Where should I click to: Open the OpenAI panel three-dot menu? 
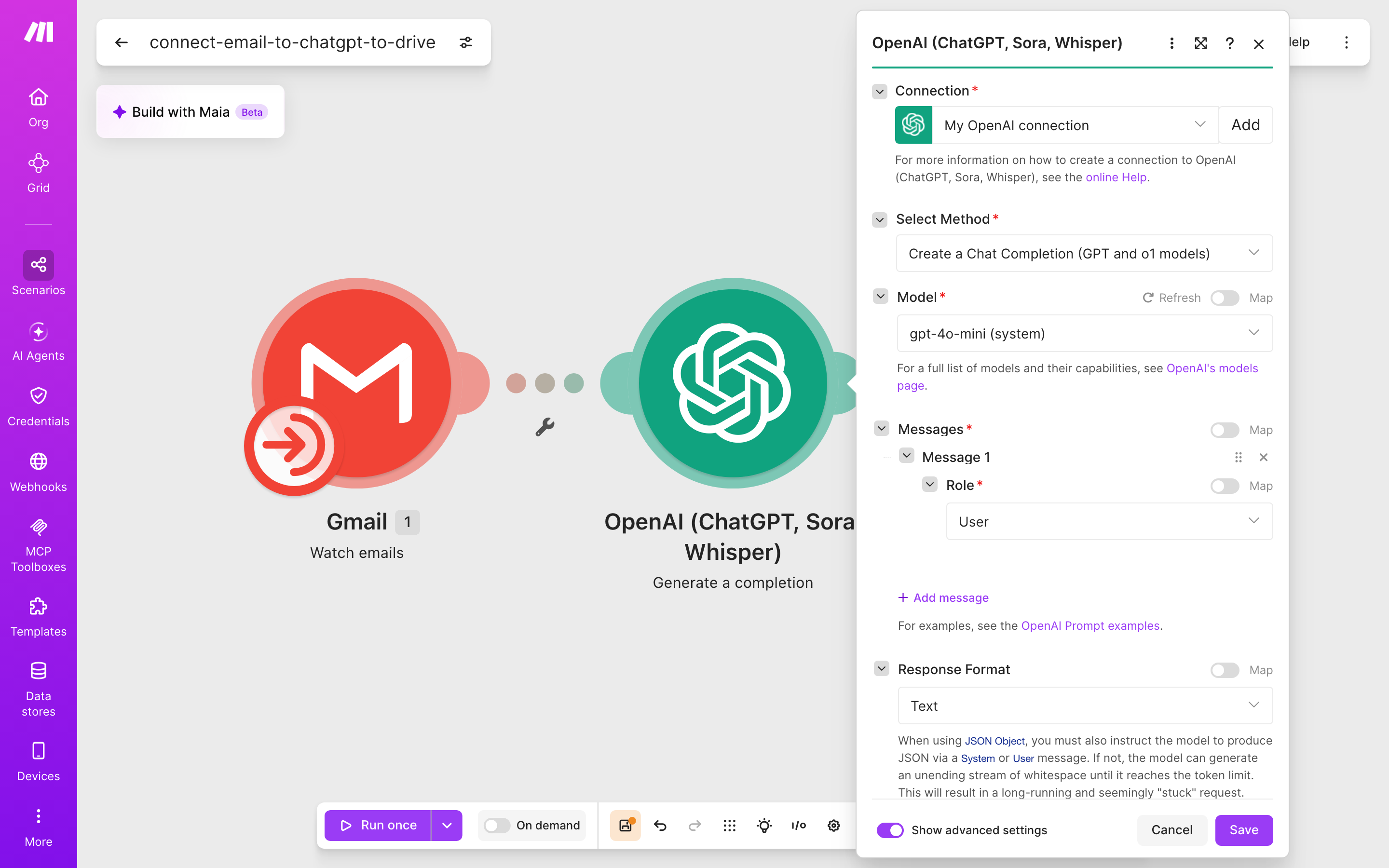point(1171,43)
